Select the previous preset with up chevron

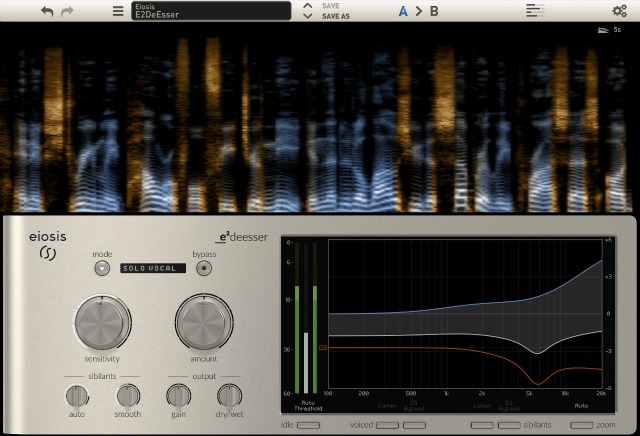pos(308,6)
